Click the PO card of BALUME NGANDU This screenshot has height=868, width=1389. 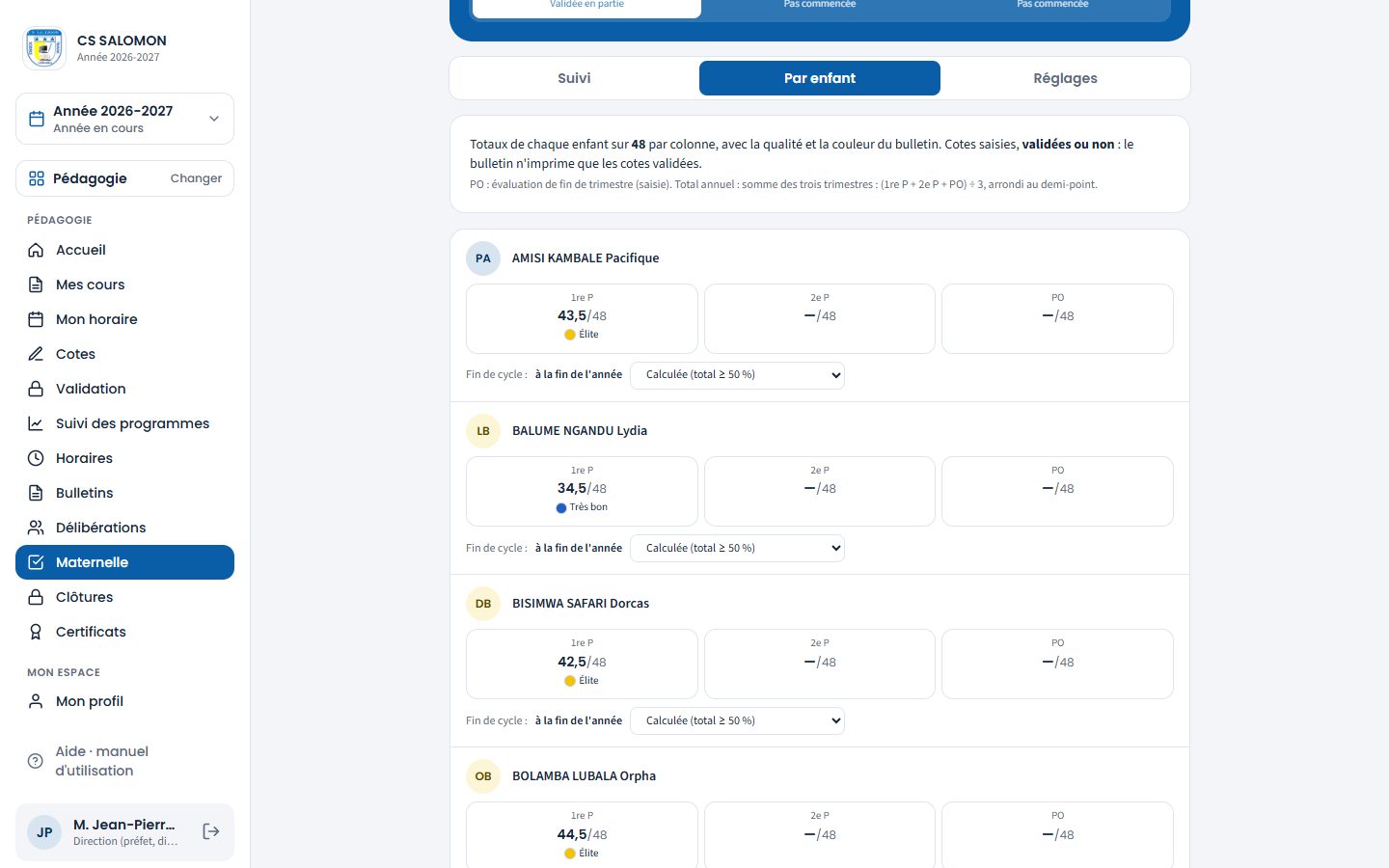(1057, 491)
